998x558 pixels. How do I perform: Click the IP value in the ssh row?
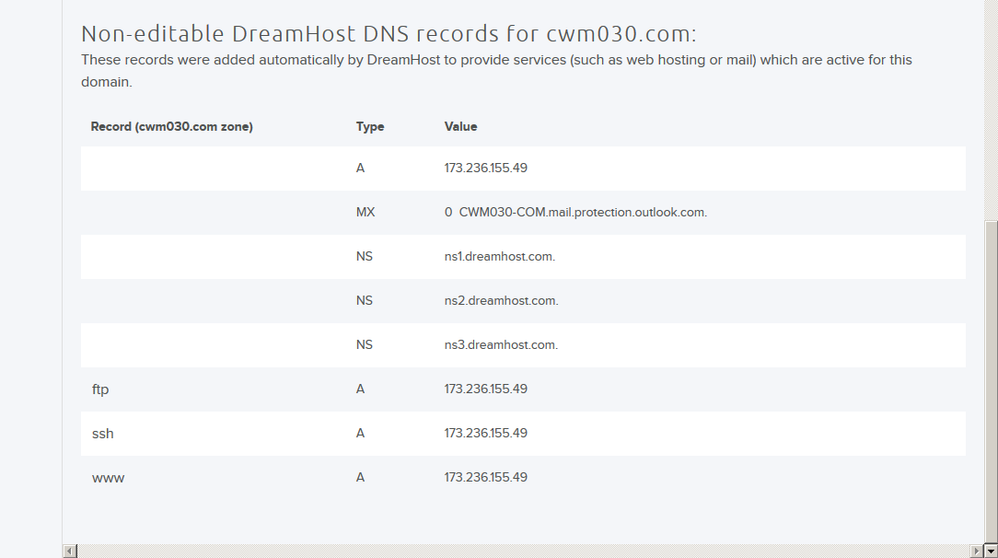point(486,433)
